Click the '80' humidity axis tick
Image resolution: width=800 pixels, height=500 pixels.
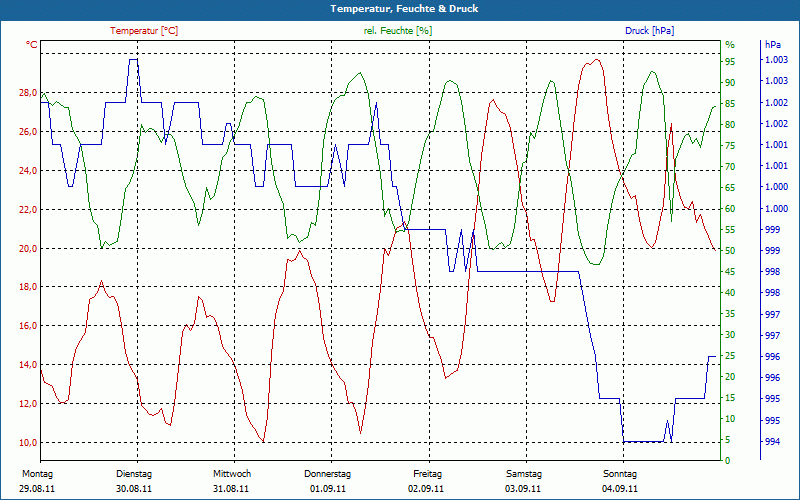point(730,124)
